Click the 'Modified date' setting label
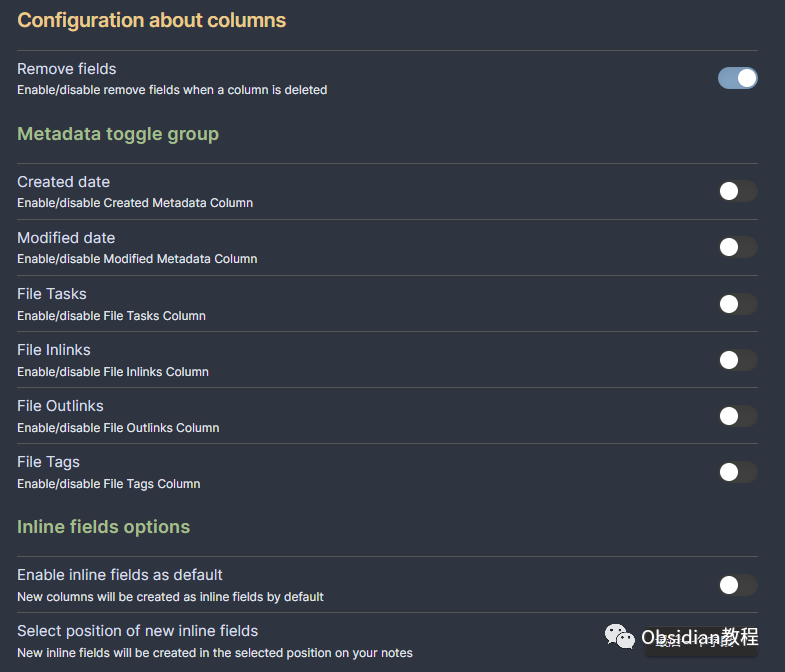 [66, 238]
